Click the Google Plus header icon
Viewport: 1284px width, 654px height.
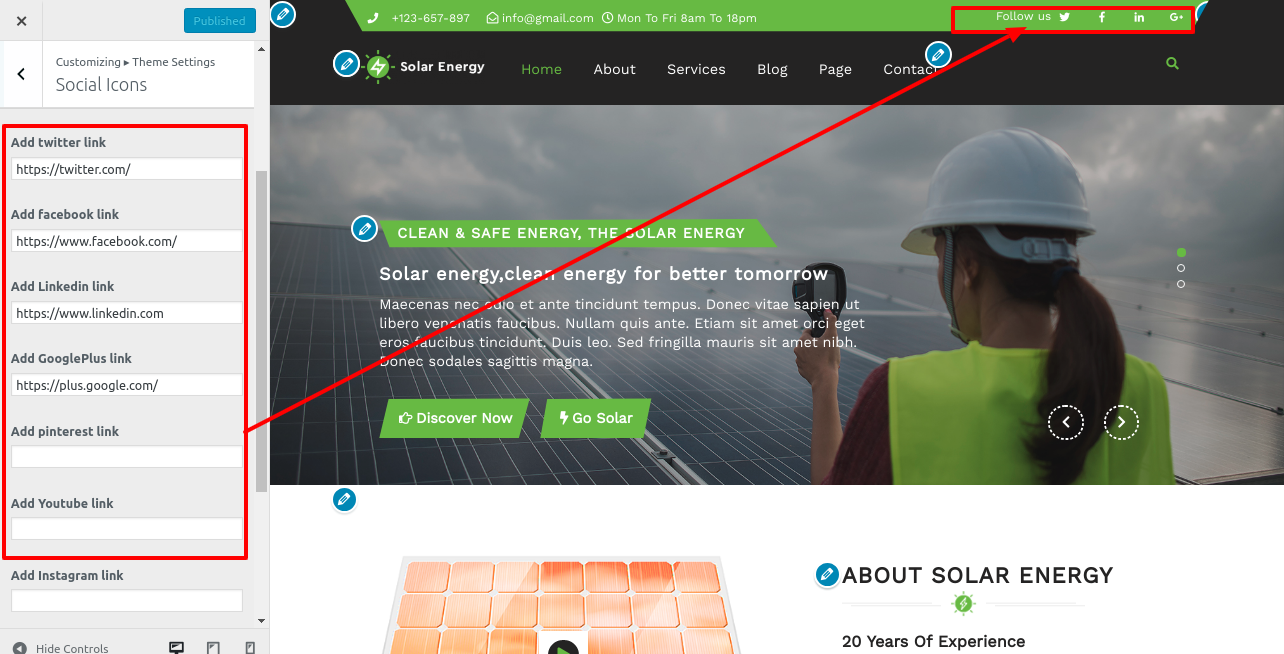tap(1176, 17)
